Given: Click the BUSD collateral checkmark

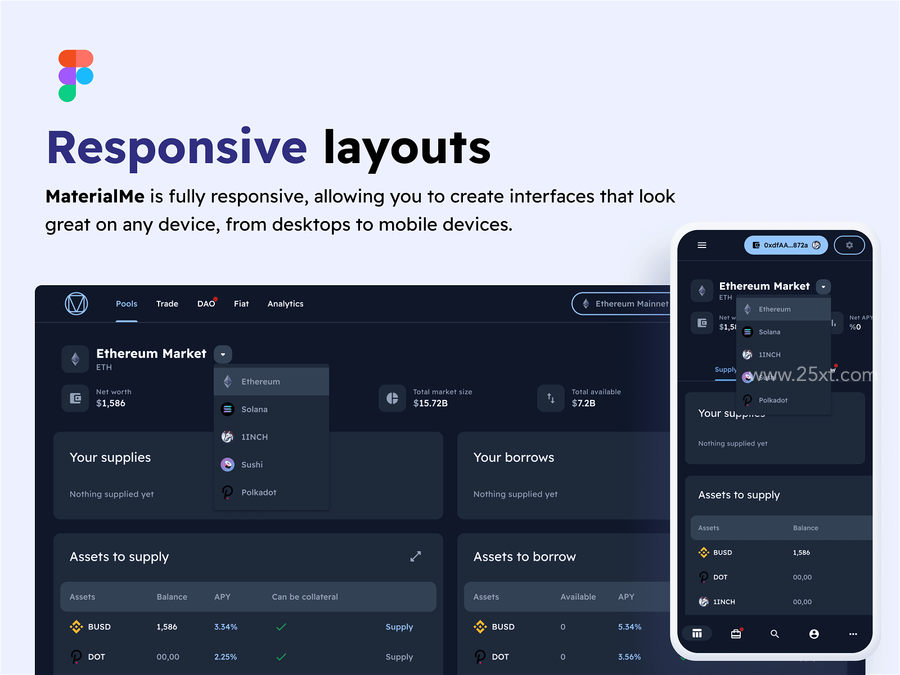Looking at the screenshot, I should pyautogui.click(x=281, y=627).
